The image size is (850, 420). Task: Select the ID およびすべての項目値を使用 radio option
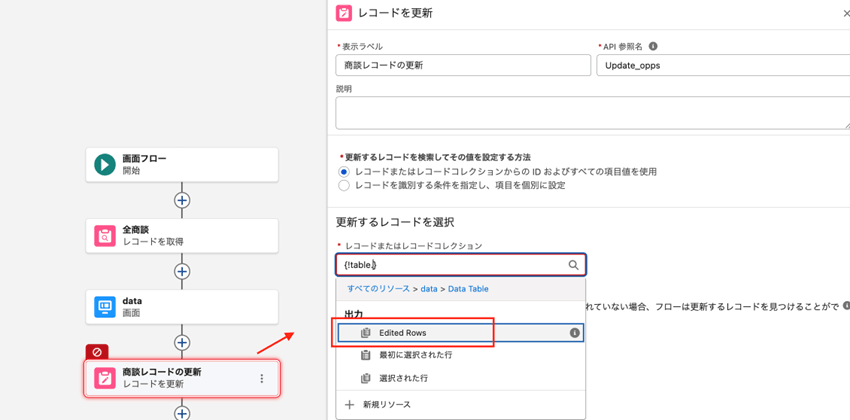pos(344,172)
